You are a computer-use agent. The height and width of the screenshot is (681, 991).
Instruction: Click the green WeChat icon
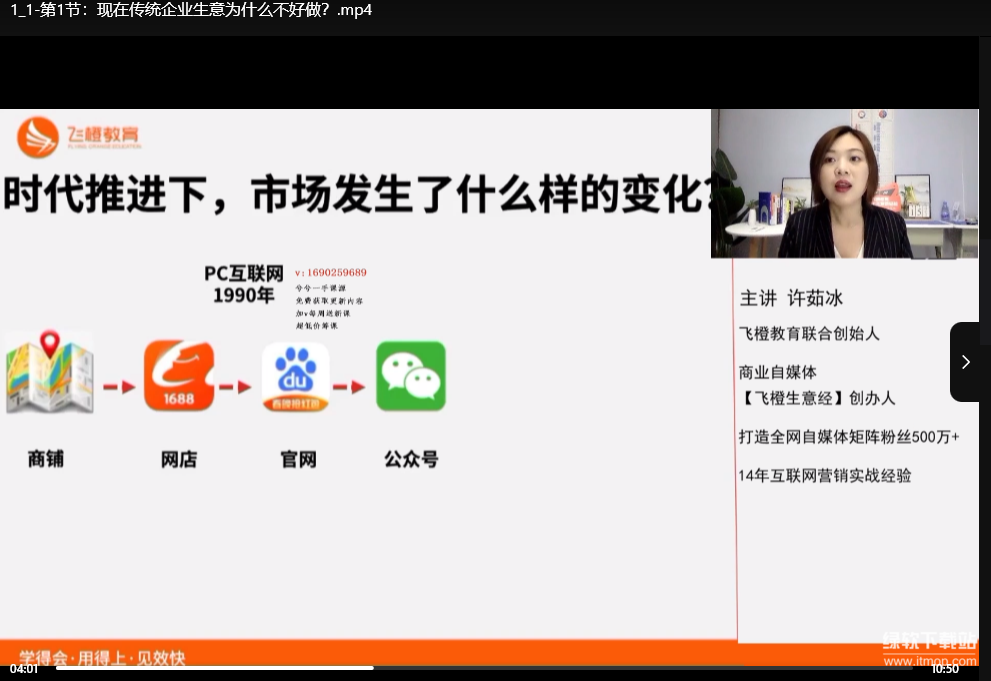click(x=411, y=376)
